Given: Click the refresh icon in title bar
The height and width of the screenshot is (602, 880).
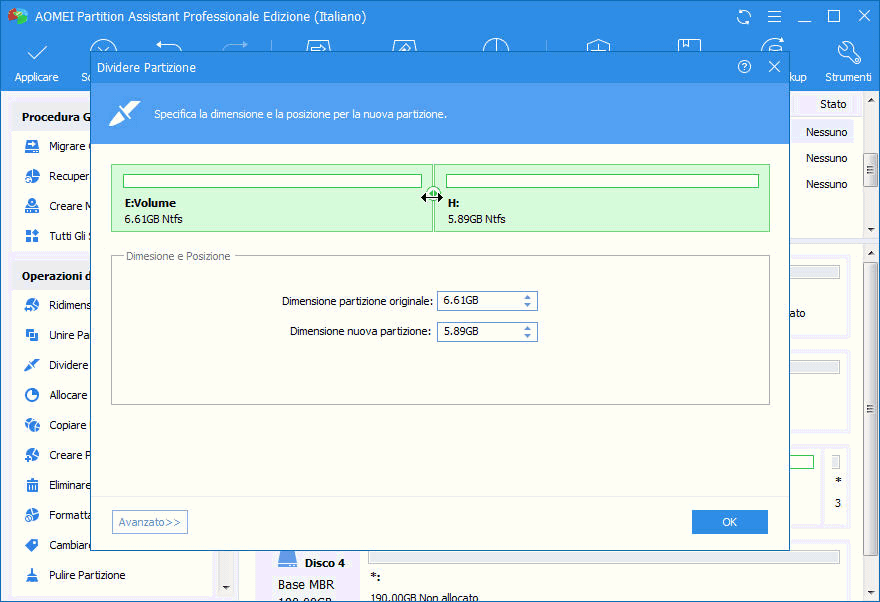Looking at the screenshot, I should coord(744,17).
